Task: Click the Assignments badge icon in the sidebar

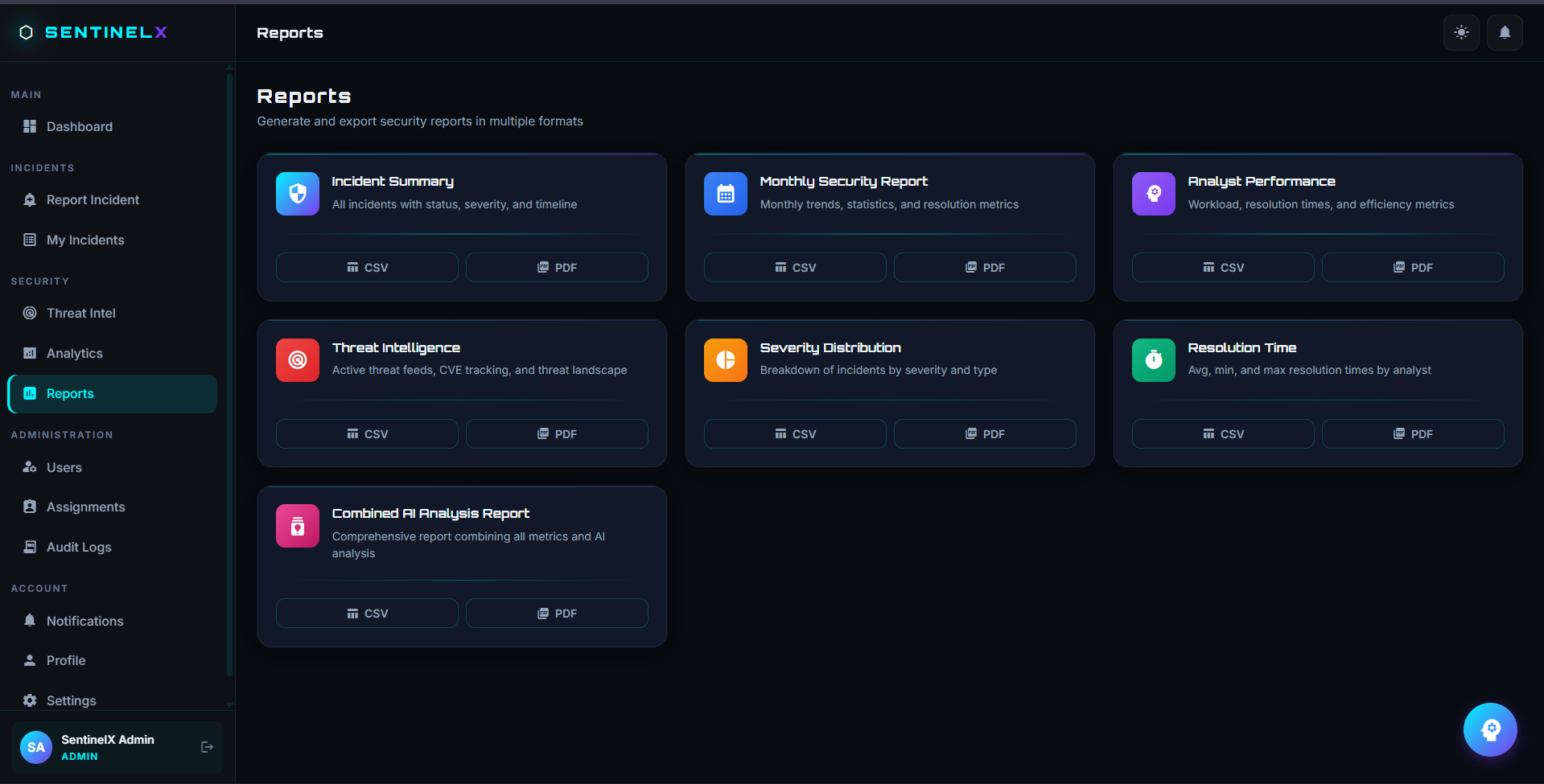Action: tap(30, 507)
